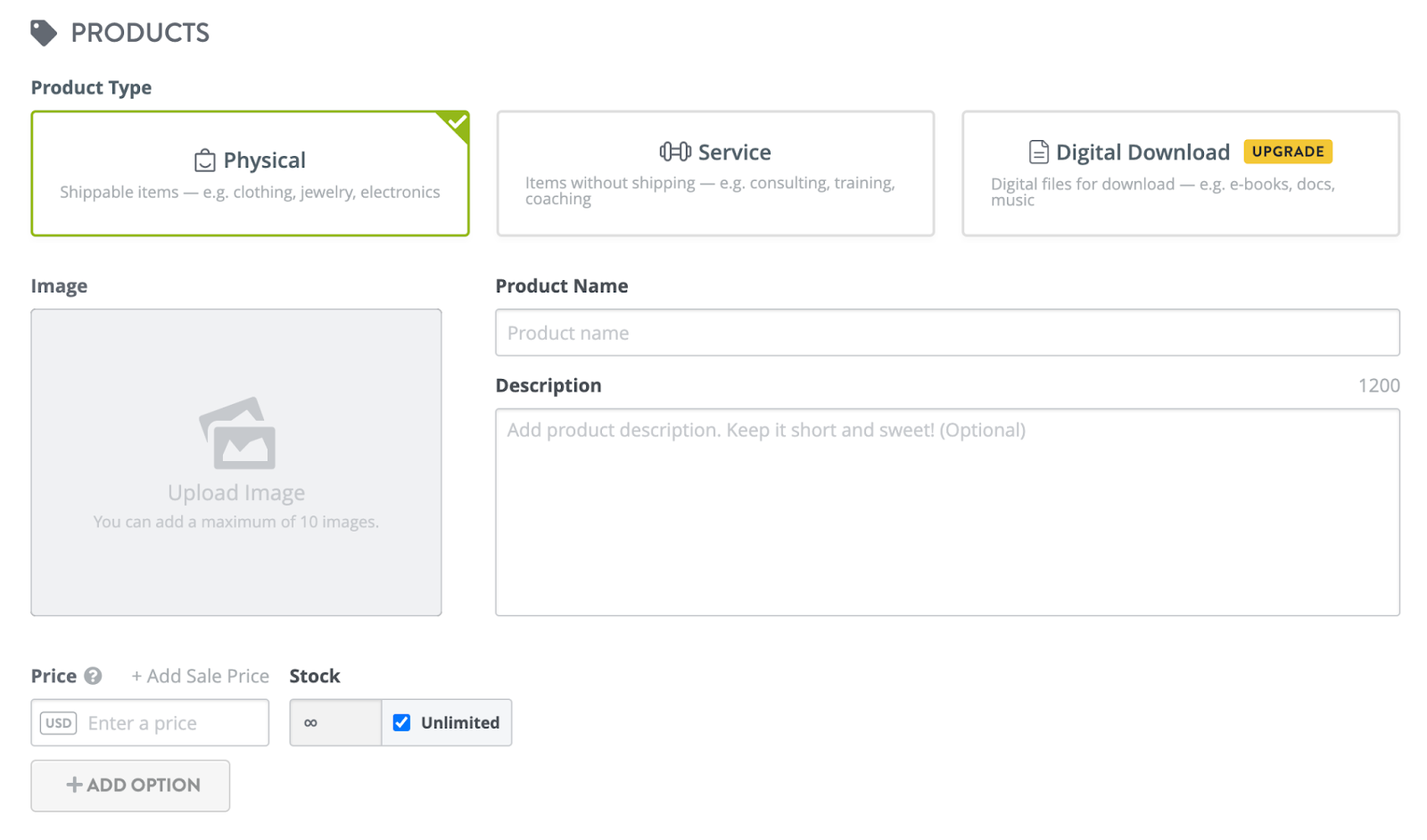The image size is (1427, 840).
Task: Click the Digital Download document icon
Action: pos(1038,152)
